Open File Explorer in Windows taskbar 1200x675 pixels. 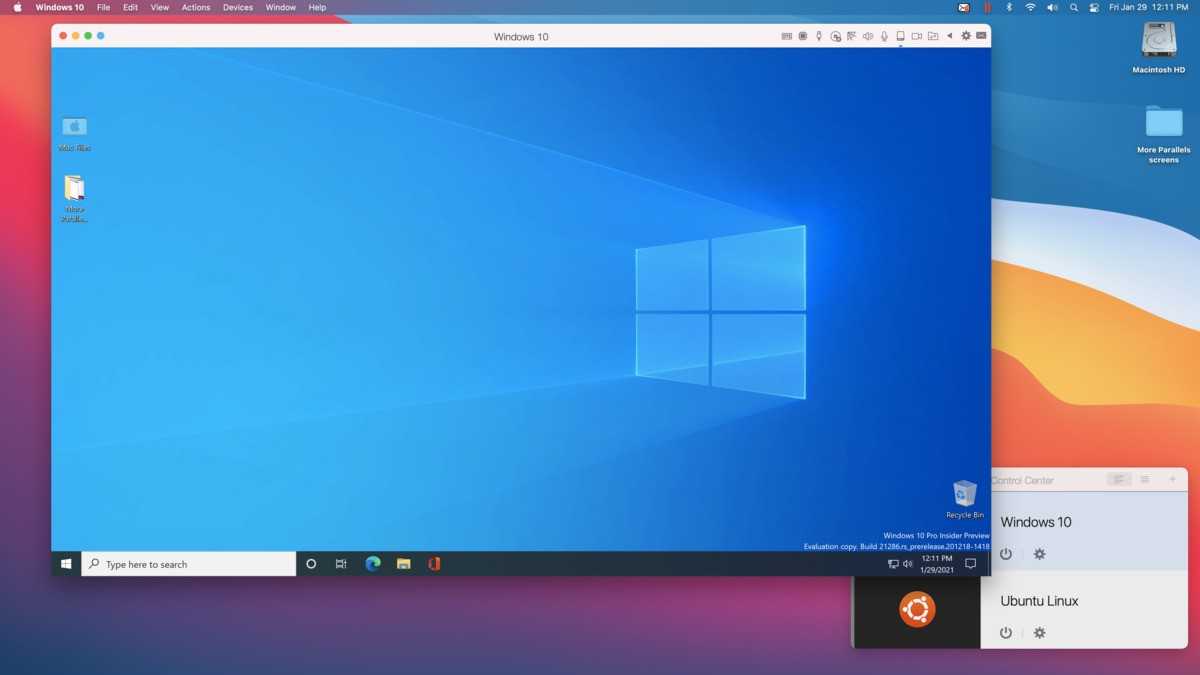404,564
